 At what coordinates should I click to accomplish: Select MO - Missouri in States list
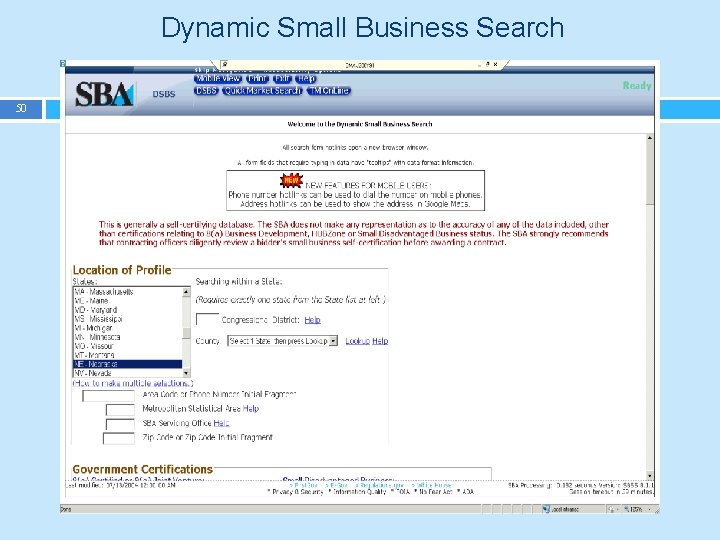pos(128,346)
